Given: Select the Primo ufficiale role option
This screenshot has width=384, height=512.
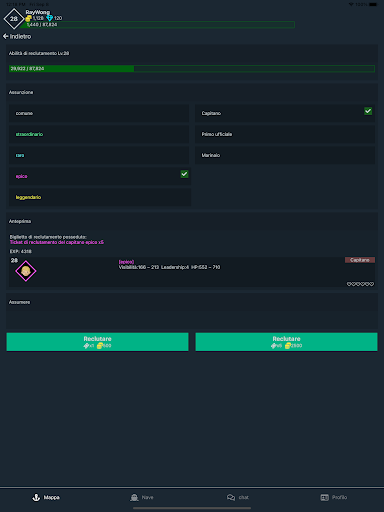Looking at the screenshot, I should 285,134.
